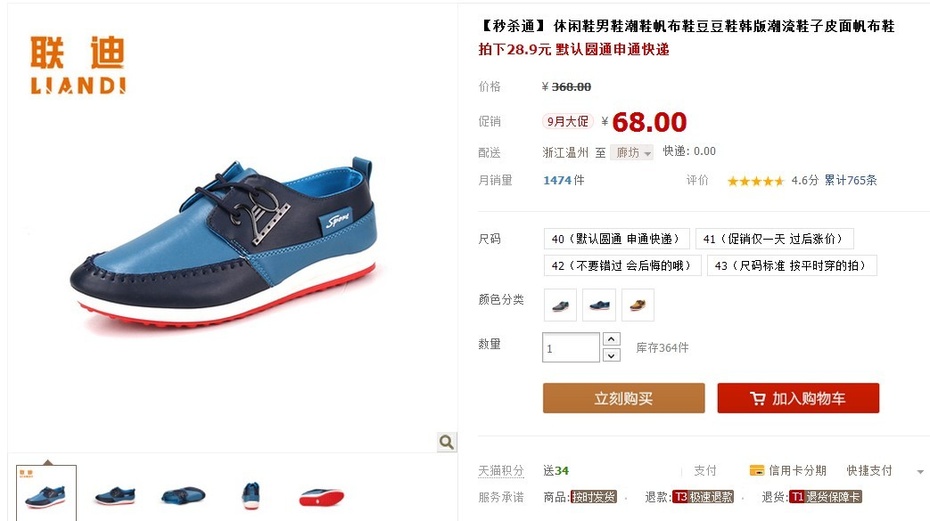Select size 40 option

pyautogui.click(x=616, y=239)
